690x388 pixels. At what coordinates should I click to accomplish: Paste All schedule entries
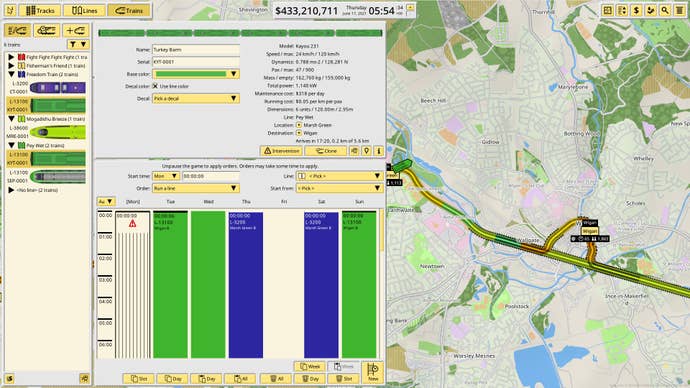point(240,379)
